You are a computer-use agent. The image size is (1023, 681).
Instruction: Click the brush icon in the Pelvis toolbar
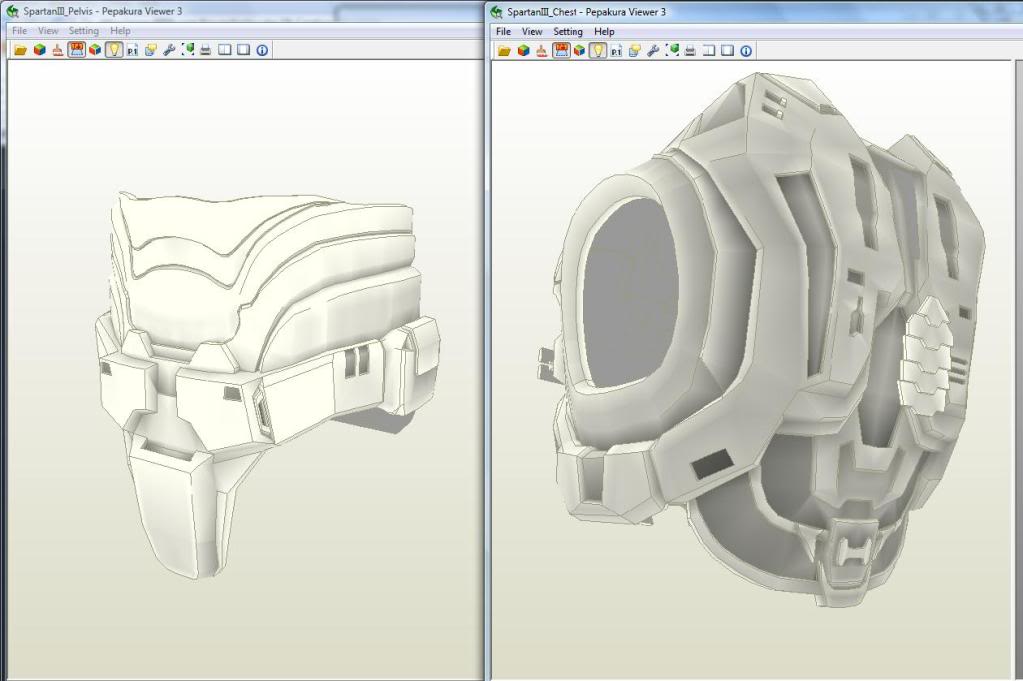click(57, 50)
